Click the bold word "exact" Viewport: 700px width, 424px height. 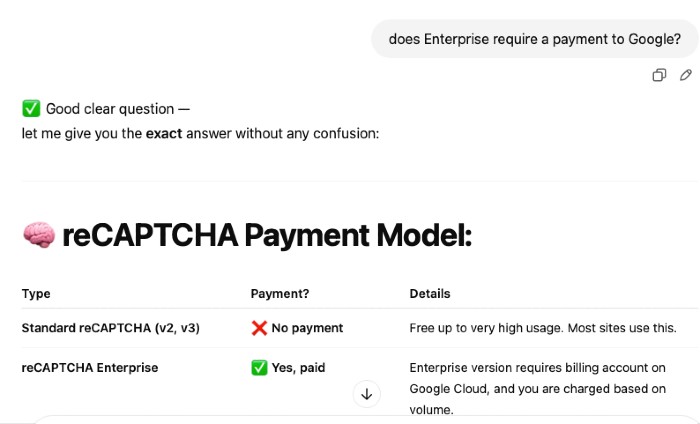pos(164,133)
